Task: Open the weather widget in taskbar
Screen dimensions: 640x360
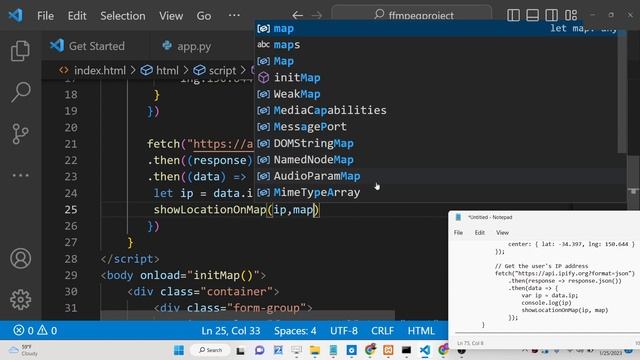Action: tap(24, 350)
